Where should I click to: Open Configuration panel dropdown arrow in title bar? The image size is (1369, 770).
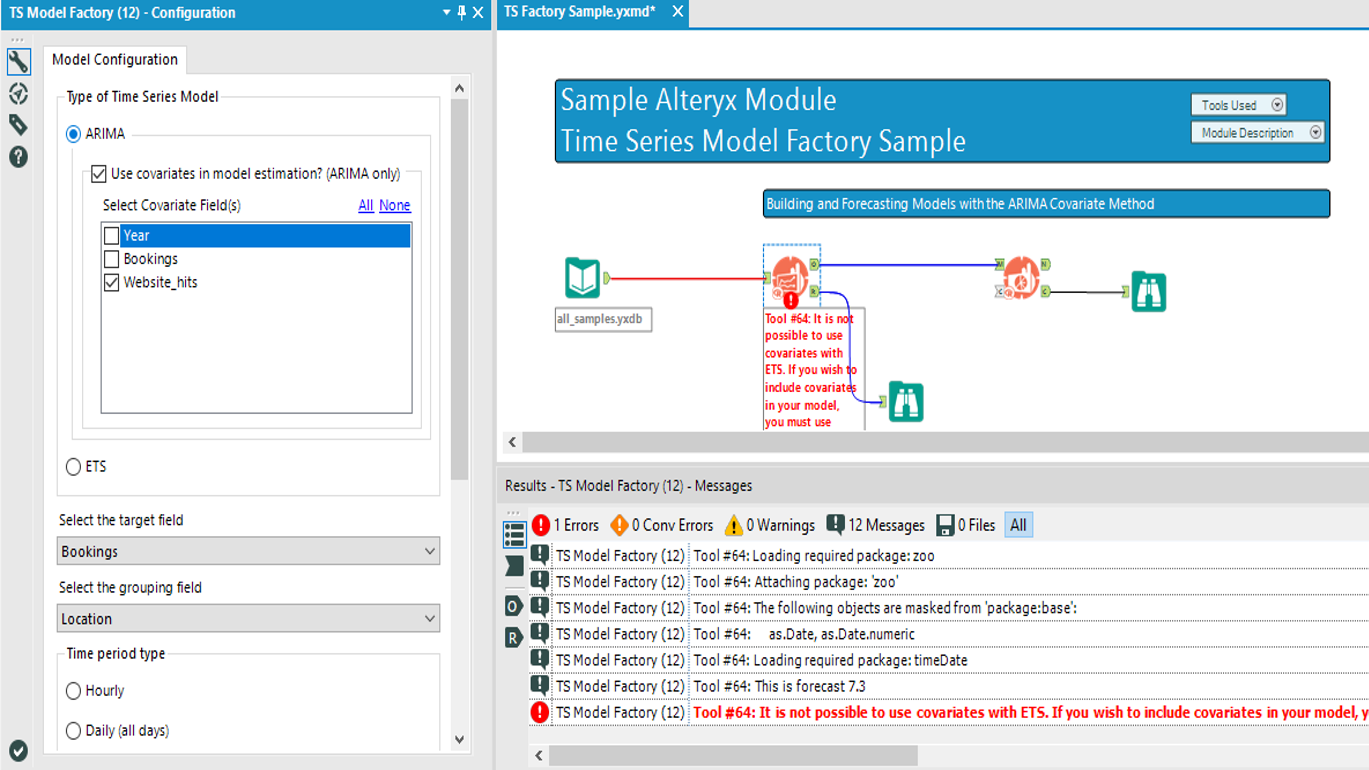pos(446,13)
